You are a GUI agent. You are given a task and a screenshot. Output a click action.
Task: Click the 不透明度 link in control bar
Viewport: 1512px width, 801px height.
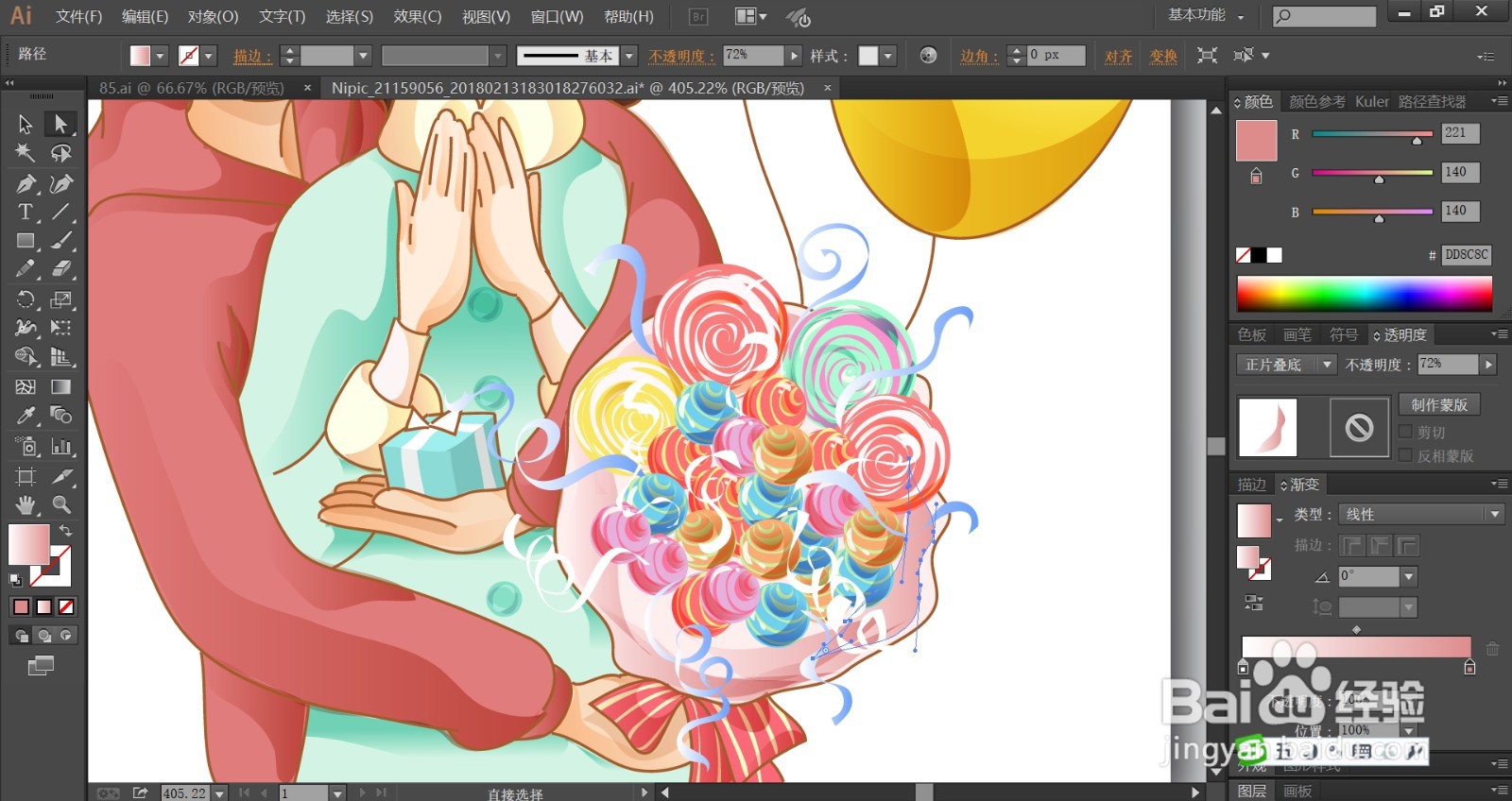coord(681,56)
